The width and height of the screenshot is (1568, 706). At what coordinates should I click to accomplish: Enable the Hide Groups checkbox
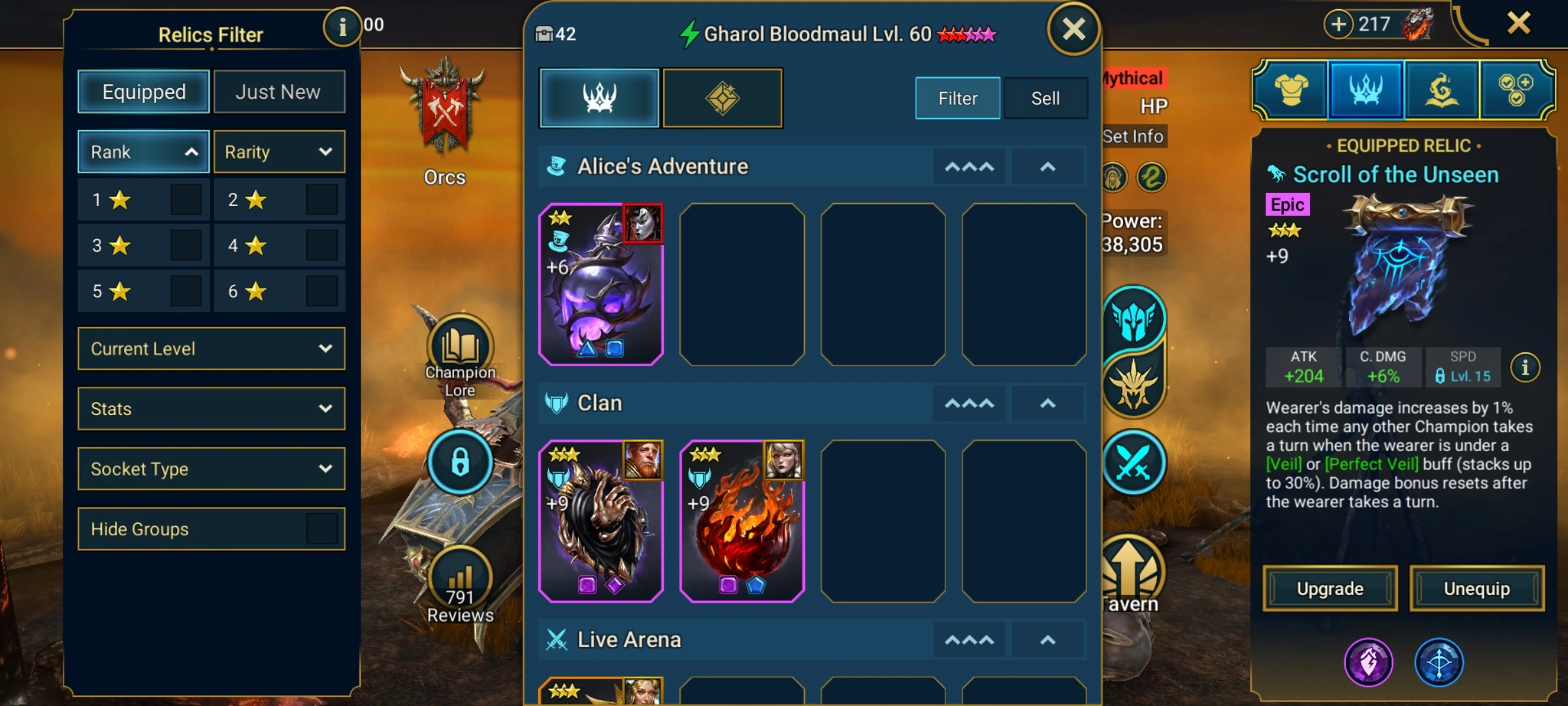[x=321, y=529]
